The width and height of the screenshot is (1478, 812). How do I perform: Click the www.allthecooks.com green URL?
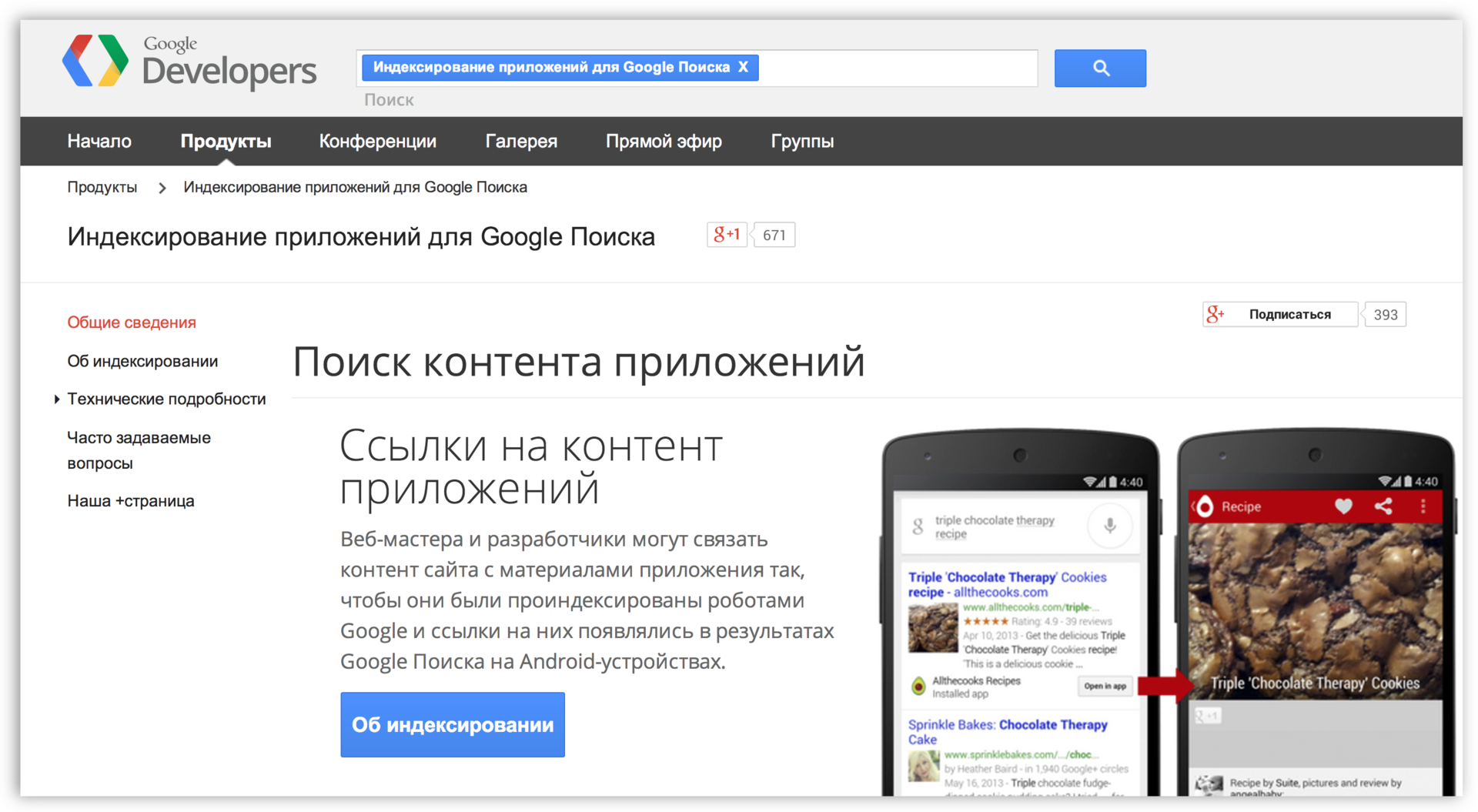1032,607
